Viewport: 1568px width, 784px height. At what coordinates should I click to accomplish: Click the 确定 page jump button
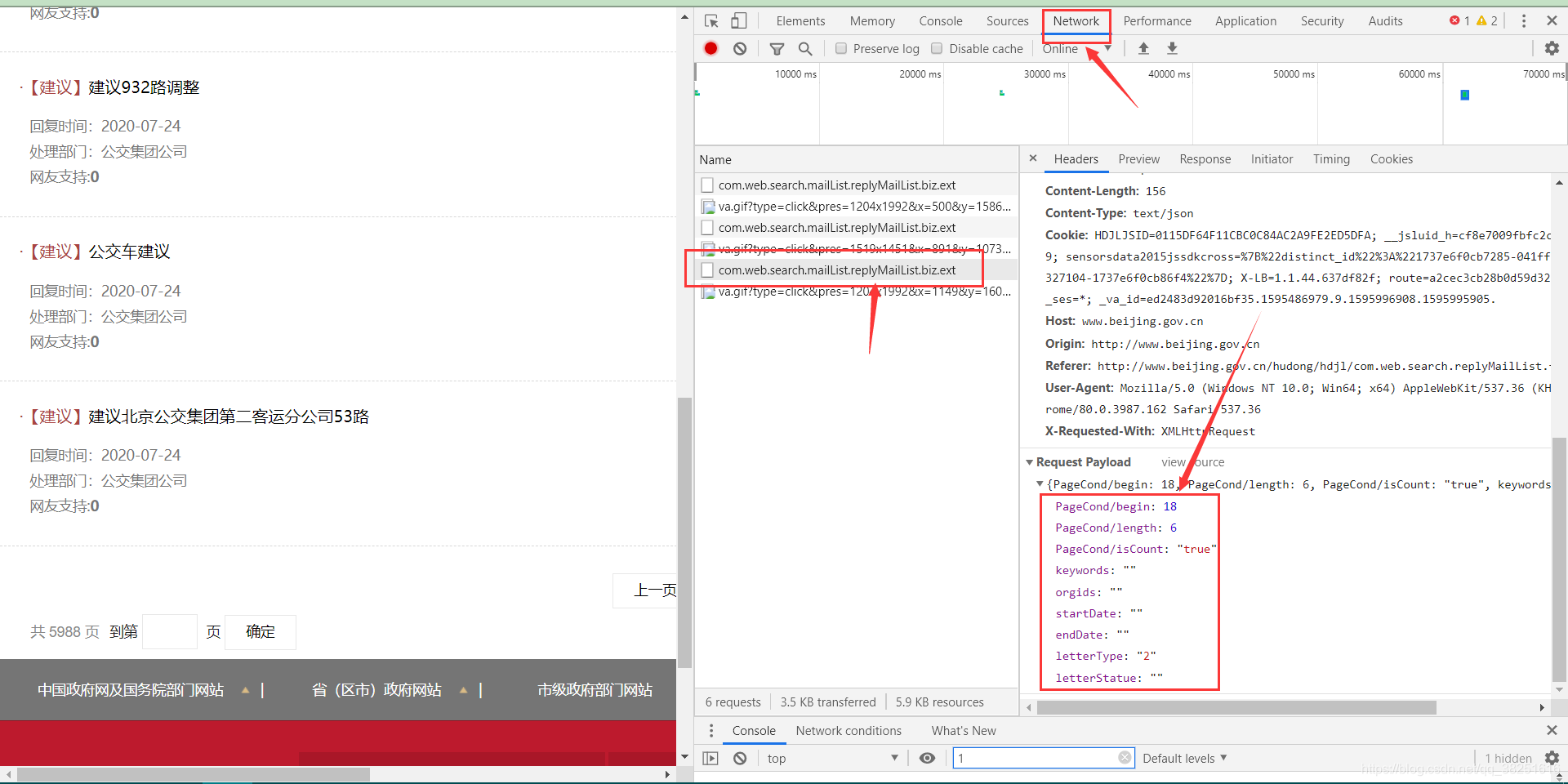[x=261, y=632]
